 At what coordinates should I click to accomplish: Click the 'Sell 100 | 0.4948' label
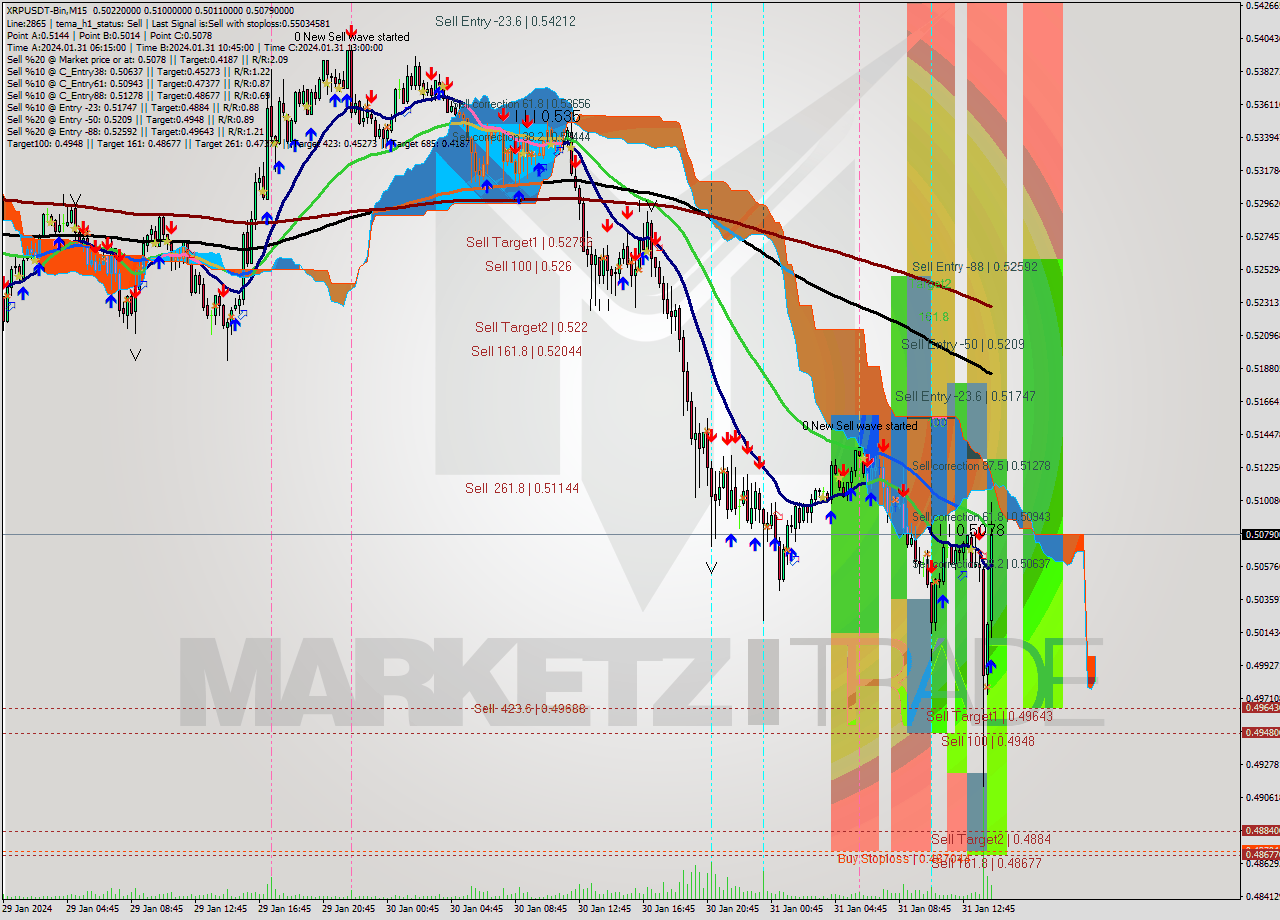(x=988, y=741)
